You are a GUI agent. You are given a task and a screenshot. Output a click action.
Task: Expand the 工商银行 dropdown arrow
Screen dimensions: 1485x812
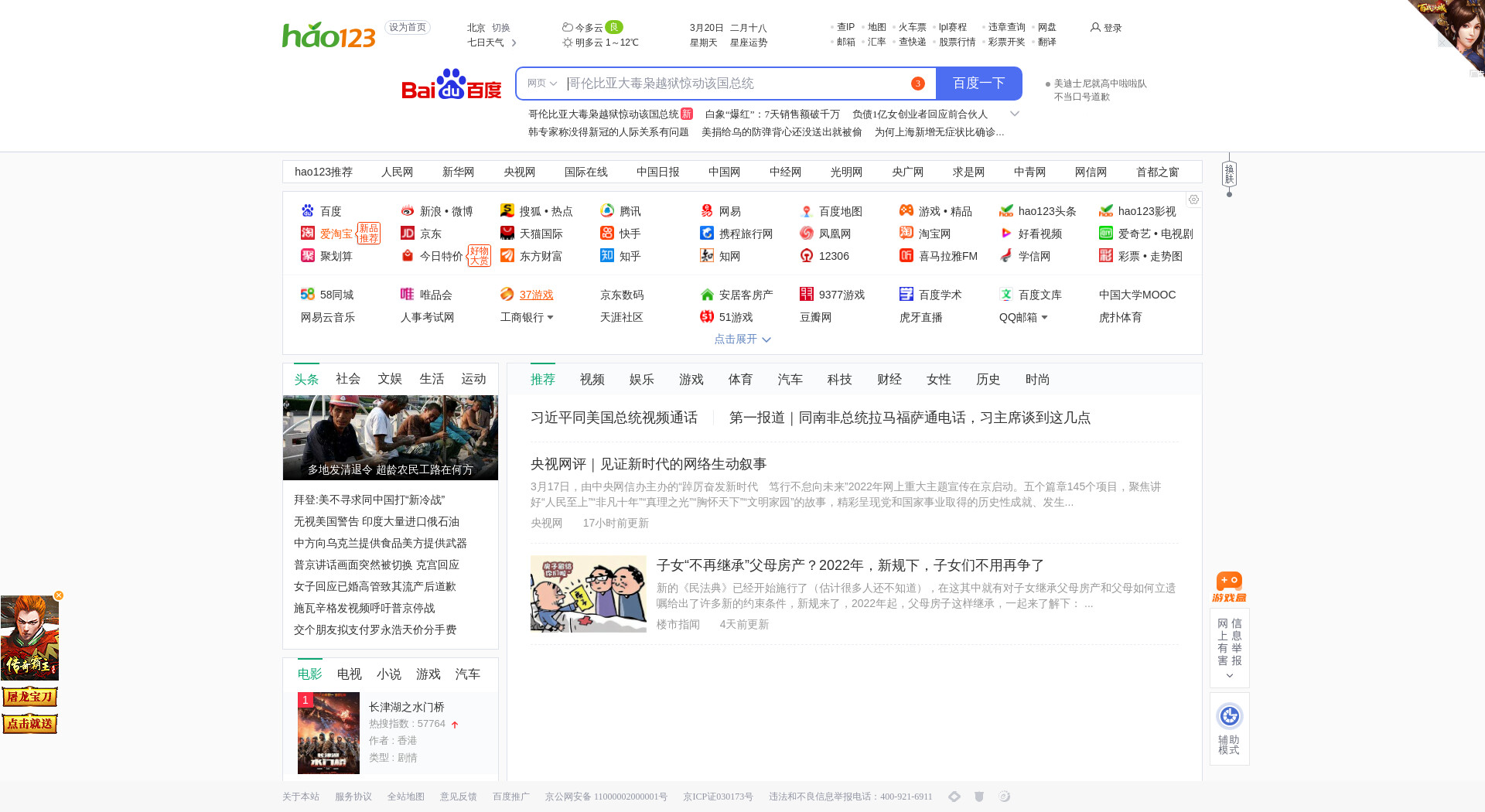(x=550, y=317)
